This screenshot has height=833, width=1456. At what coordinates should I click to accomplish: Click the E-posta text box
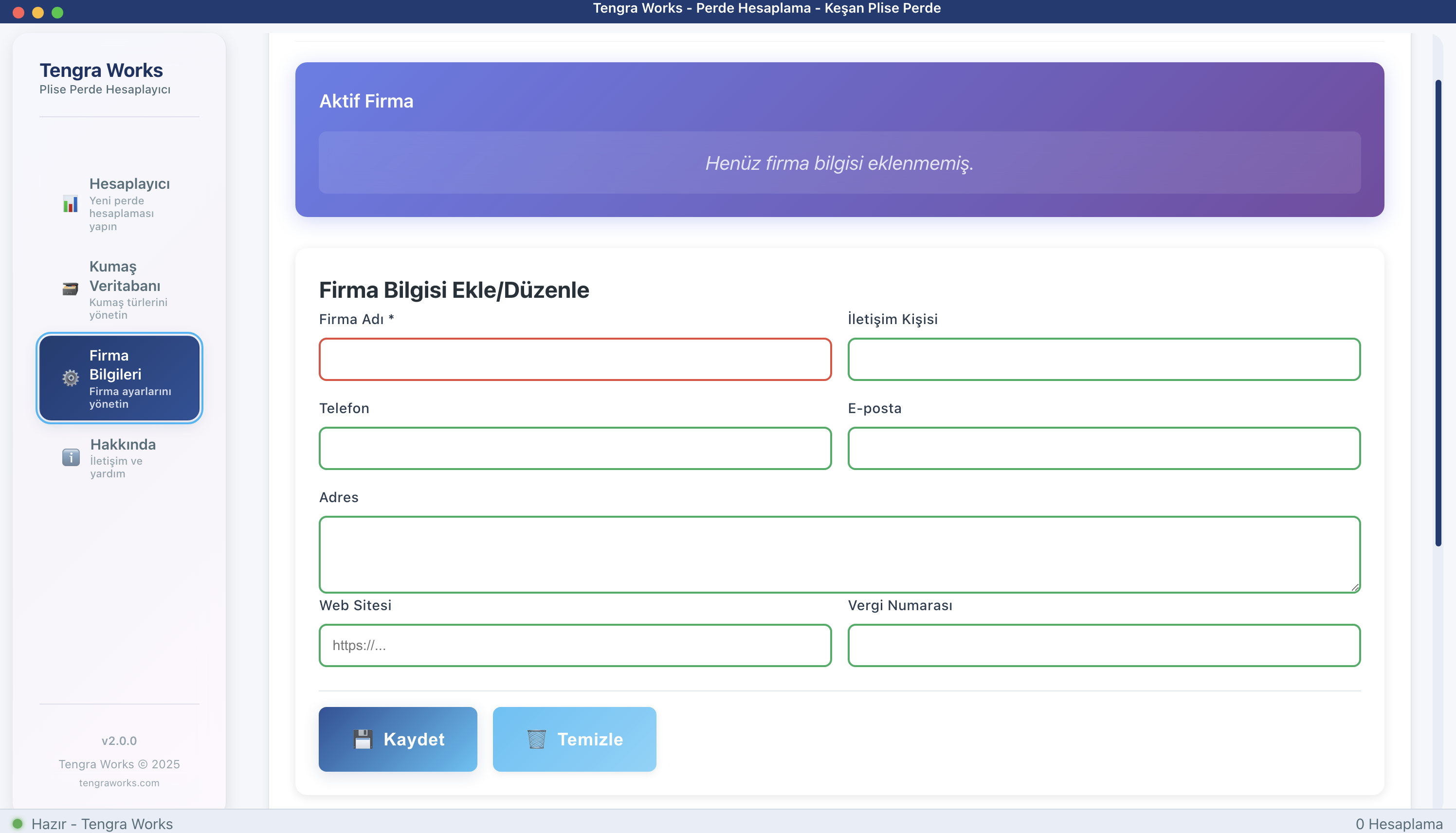pos(1104,449)
